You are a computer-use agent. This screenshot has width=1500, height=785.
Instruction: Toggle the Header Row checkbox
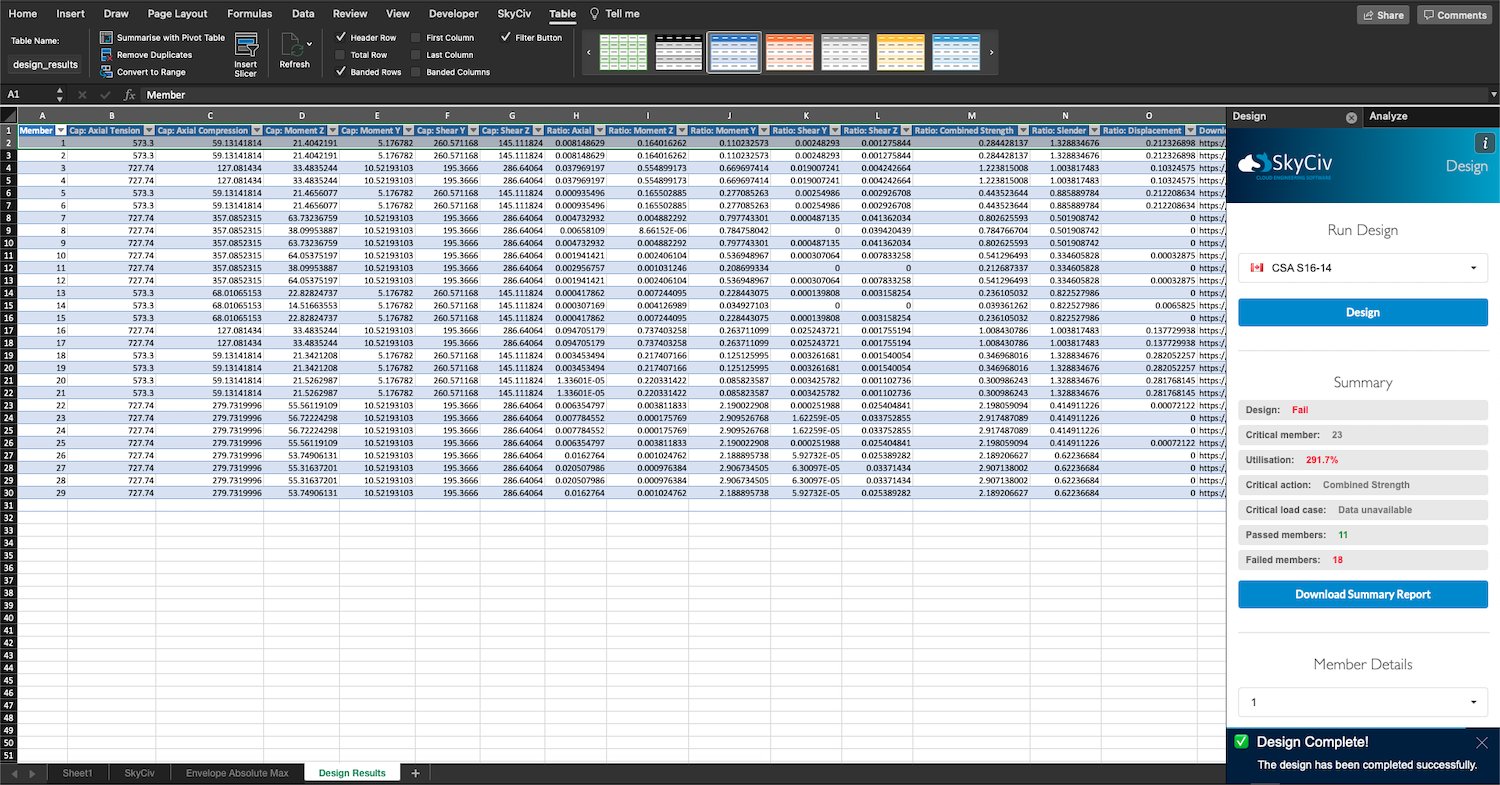coord(341,37)
